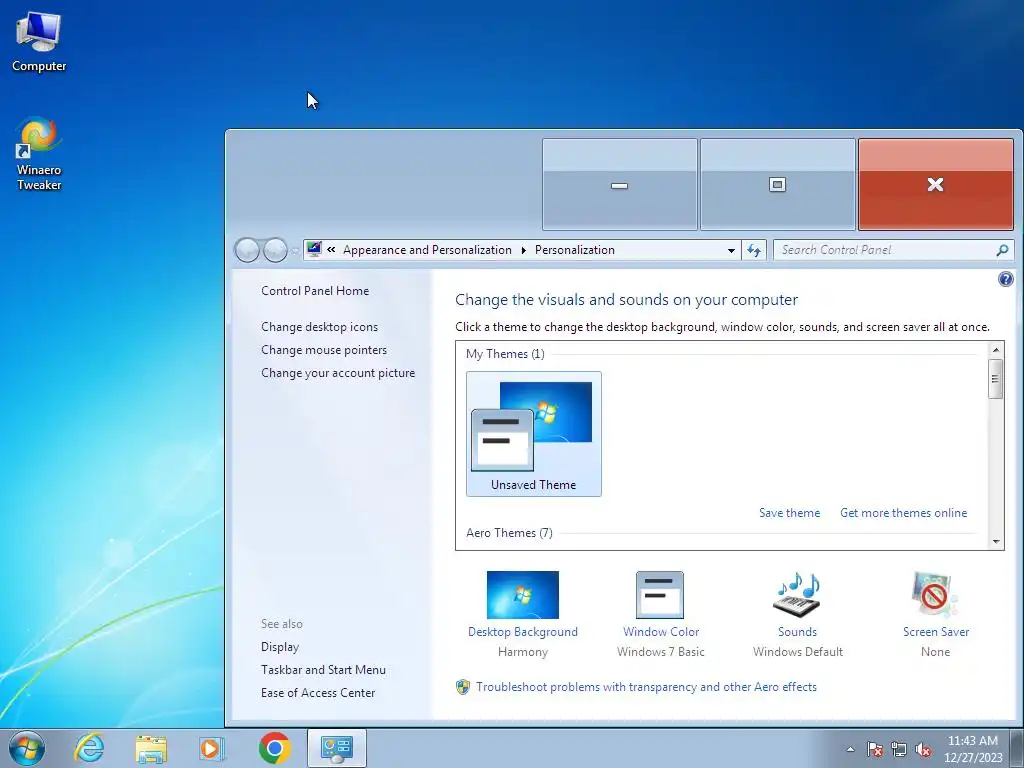The width and height of the screenshot is (1024, 768).
Task: Launch Windows Media Player from the taskbar
Action: pos(212,748)
